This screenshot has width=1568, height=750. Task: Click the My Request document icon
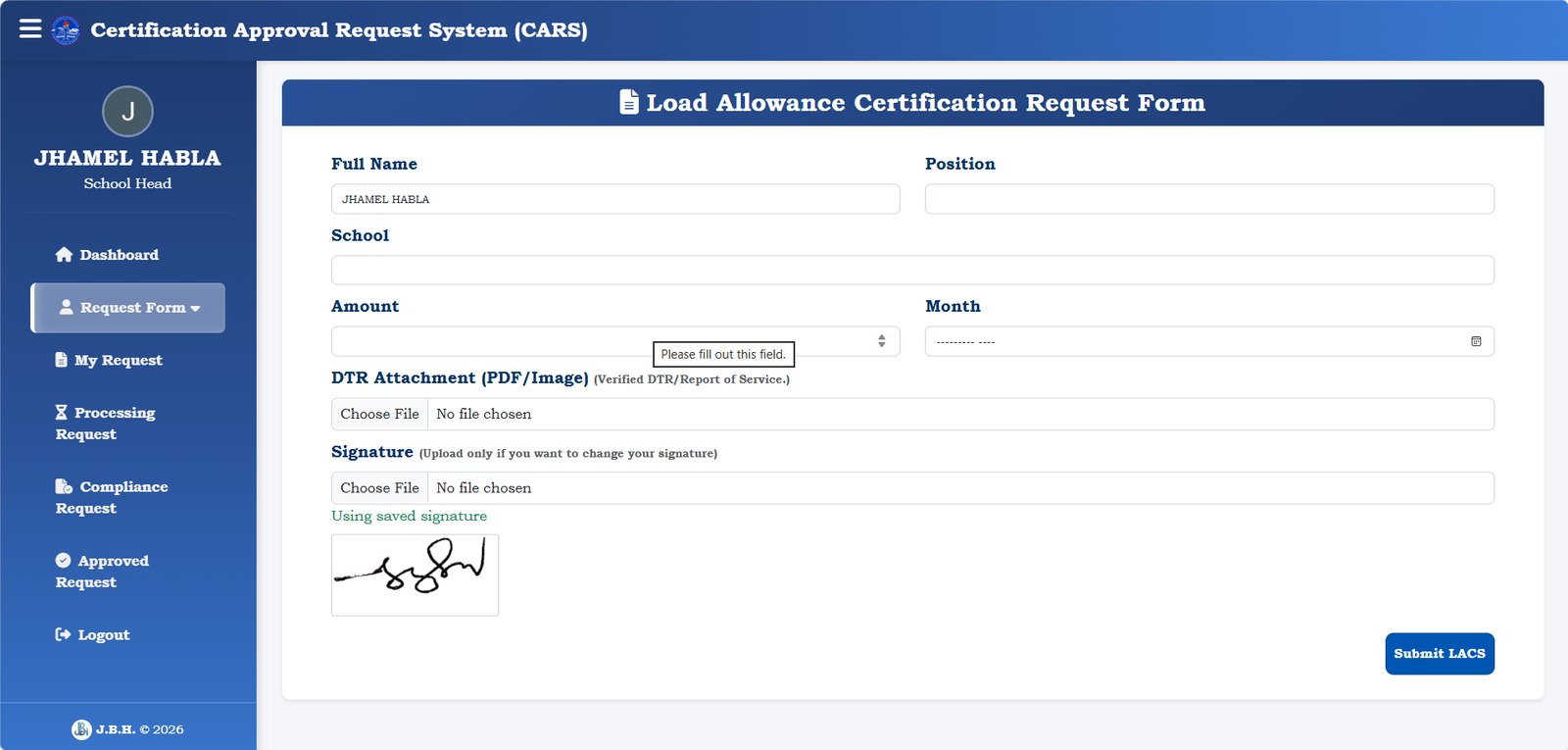pyautogui.click(x=62, y=360)
